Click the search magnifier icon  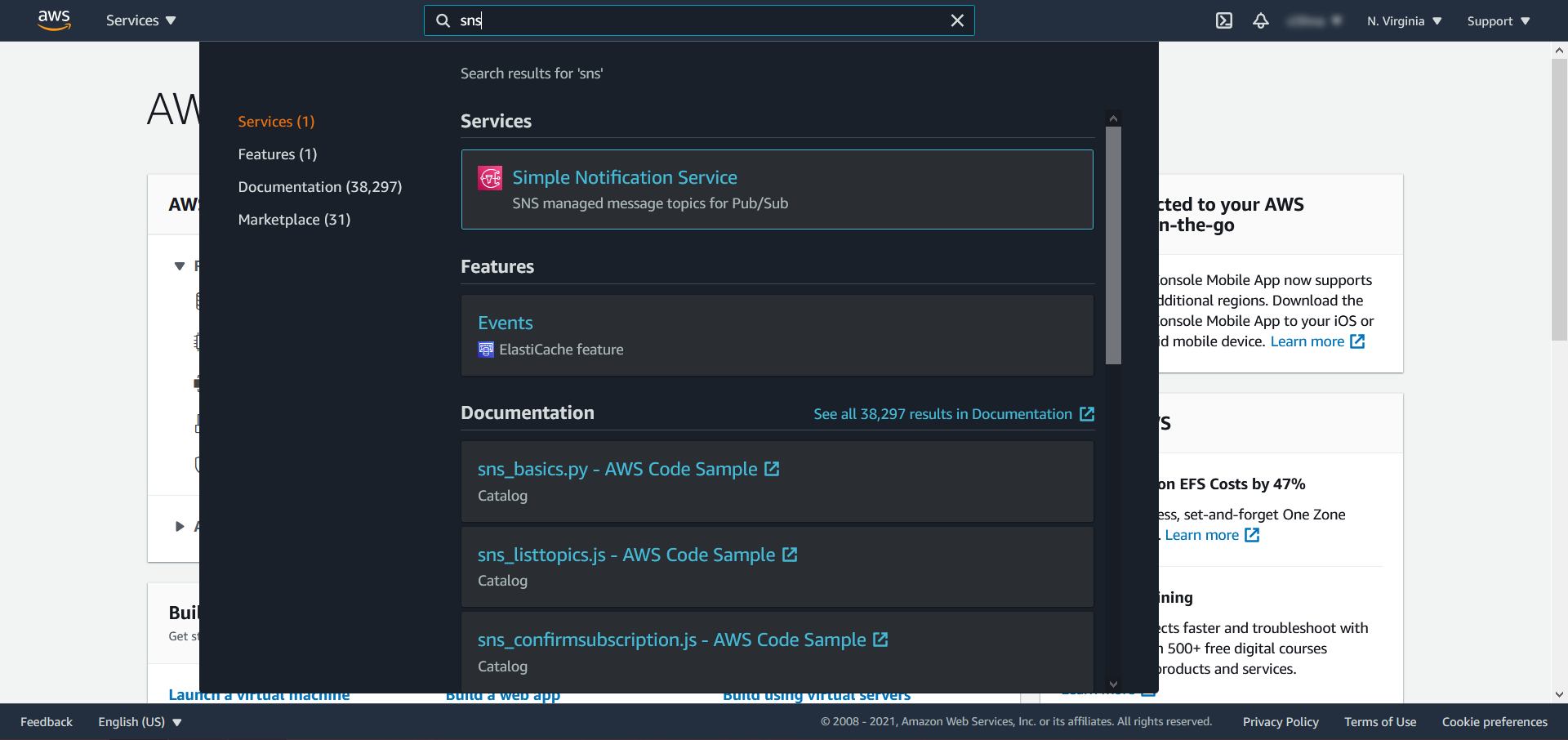click(x=443, y=20)
